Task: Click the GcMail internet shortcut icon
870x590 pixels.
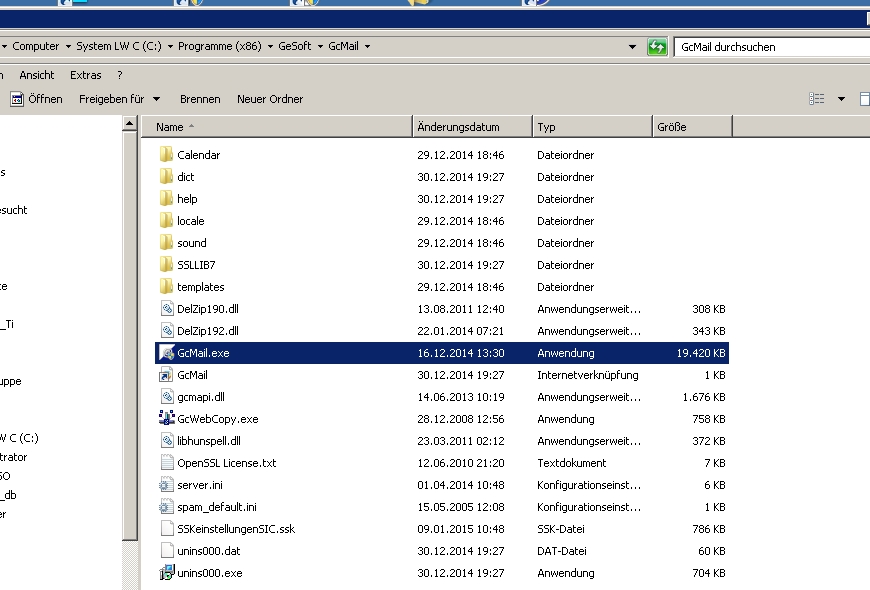Action: [166, 375]
